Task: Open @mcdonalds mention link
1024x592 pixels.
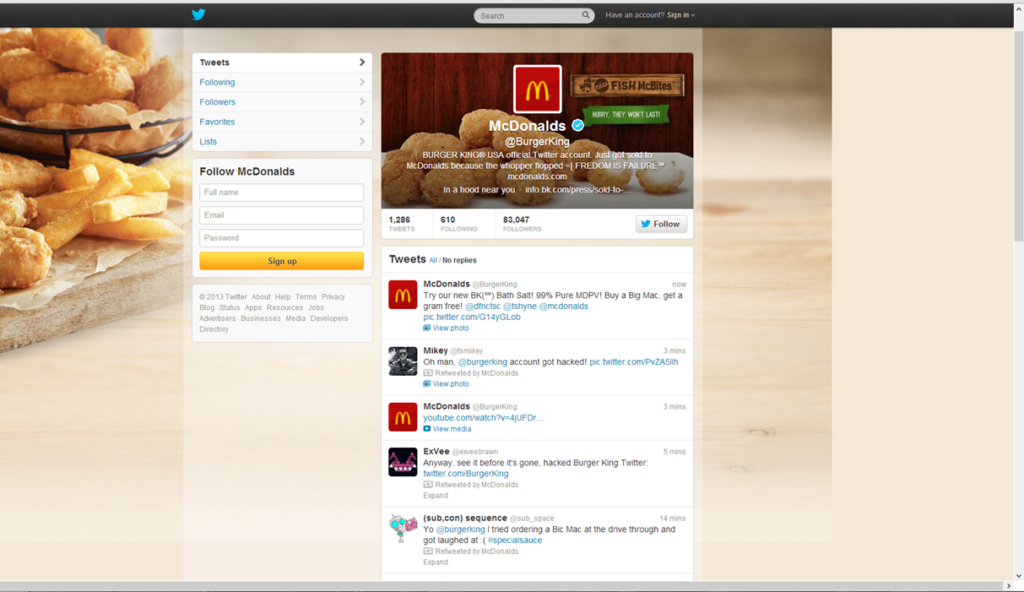Action: pos(564,306)
